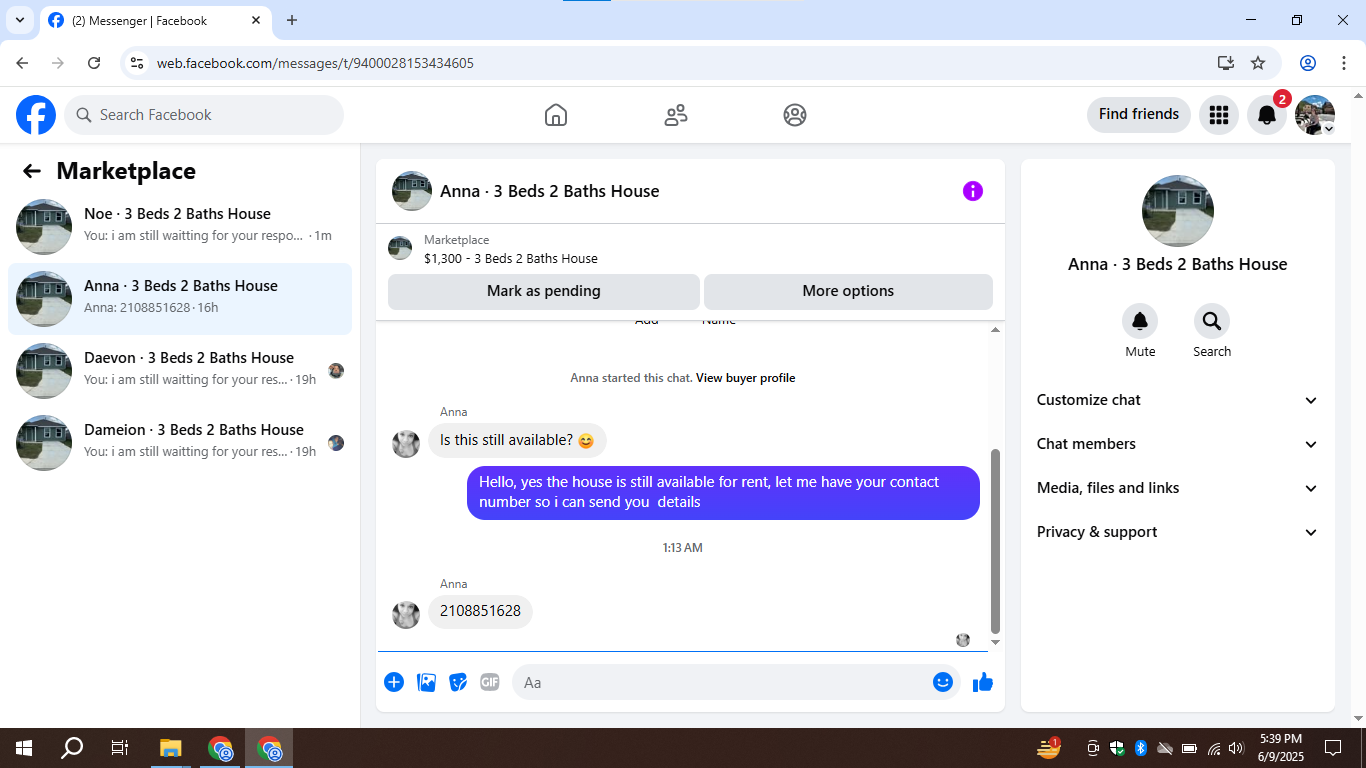This screenshot has height=768, width=1366.
Task: Focus the Search Facebook field
Action: coord(204,115)
